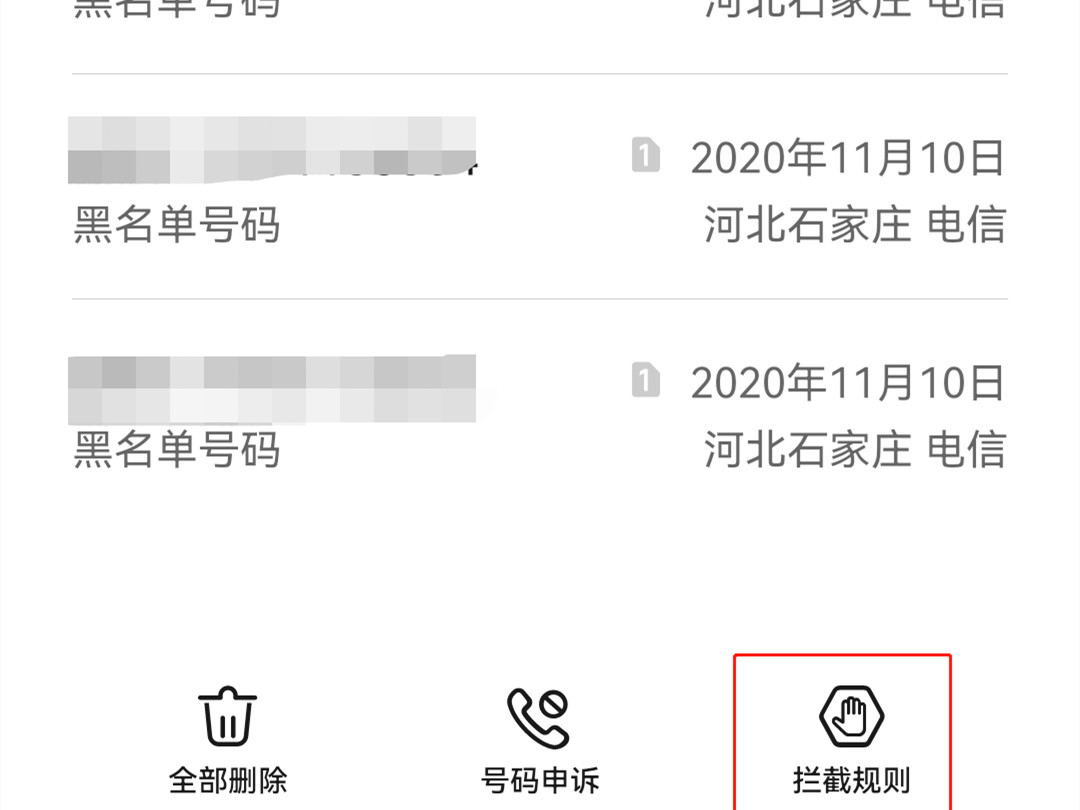Image resolution: width=1080 pixels, height=810 pixels.
Task: Tap the 2020年11月10日 date in last record
Action: coord(847,382)
